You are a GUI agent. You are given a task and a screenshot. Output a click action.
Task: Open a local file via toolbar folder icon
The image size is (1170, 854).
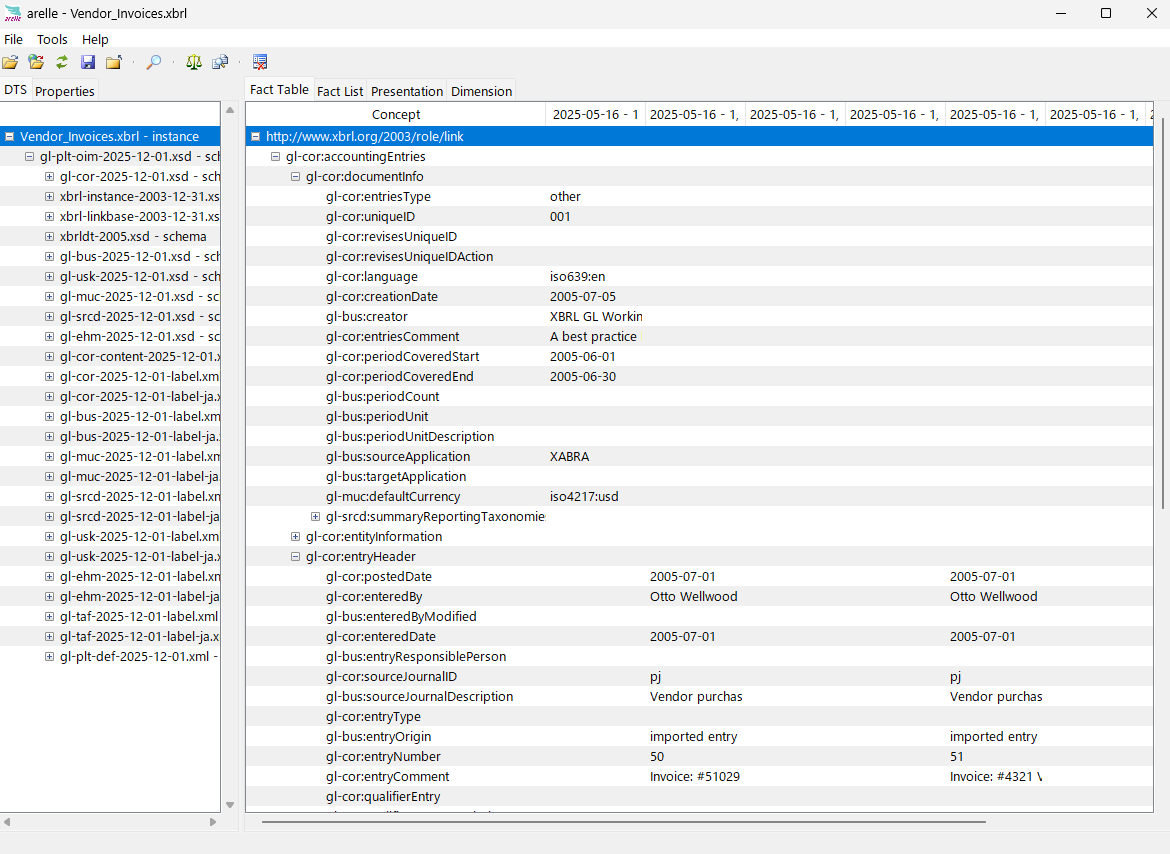pyautogui.click(x=10, y=63)
